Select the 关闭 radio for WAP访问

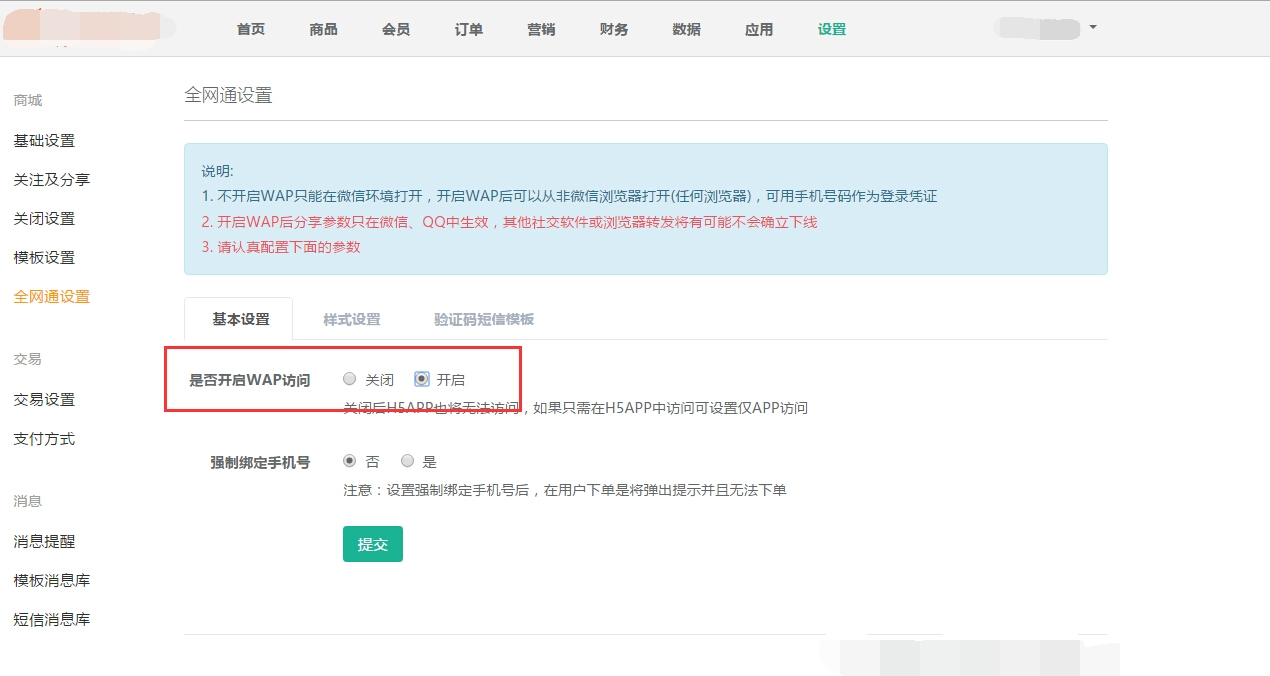coord(349,379)
